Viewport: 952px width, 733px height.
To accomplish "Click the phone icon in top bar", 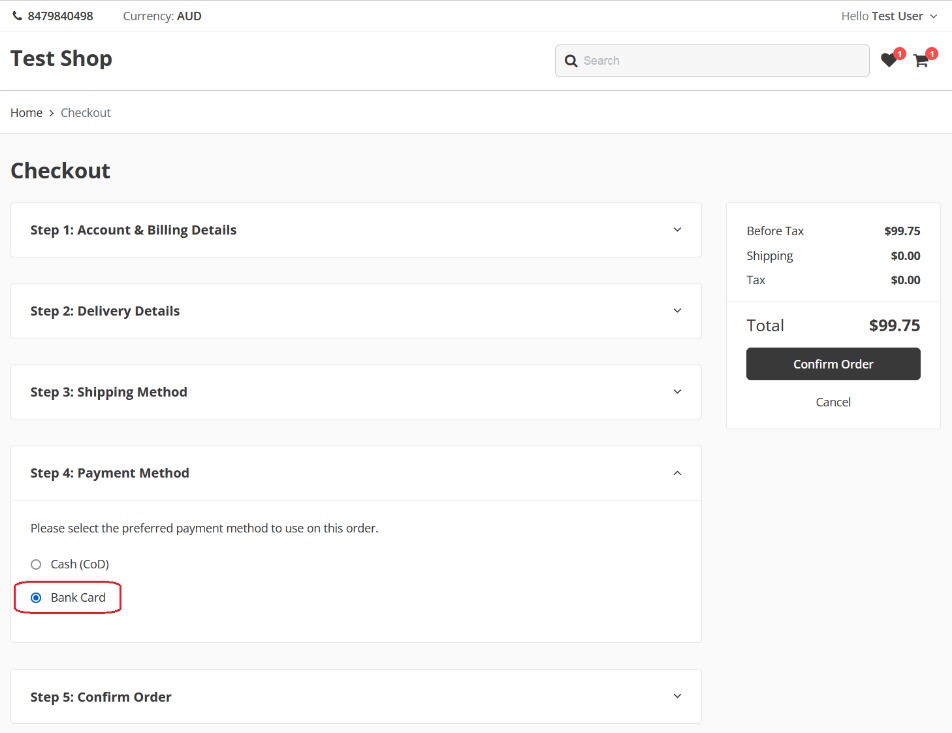I will (17, 16).
